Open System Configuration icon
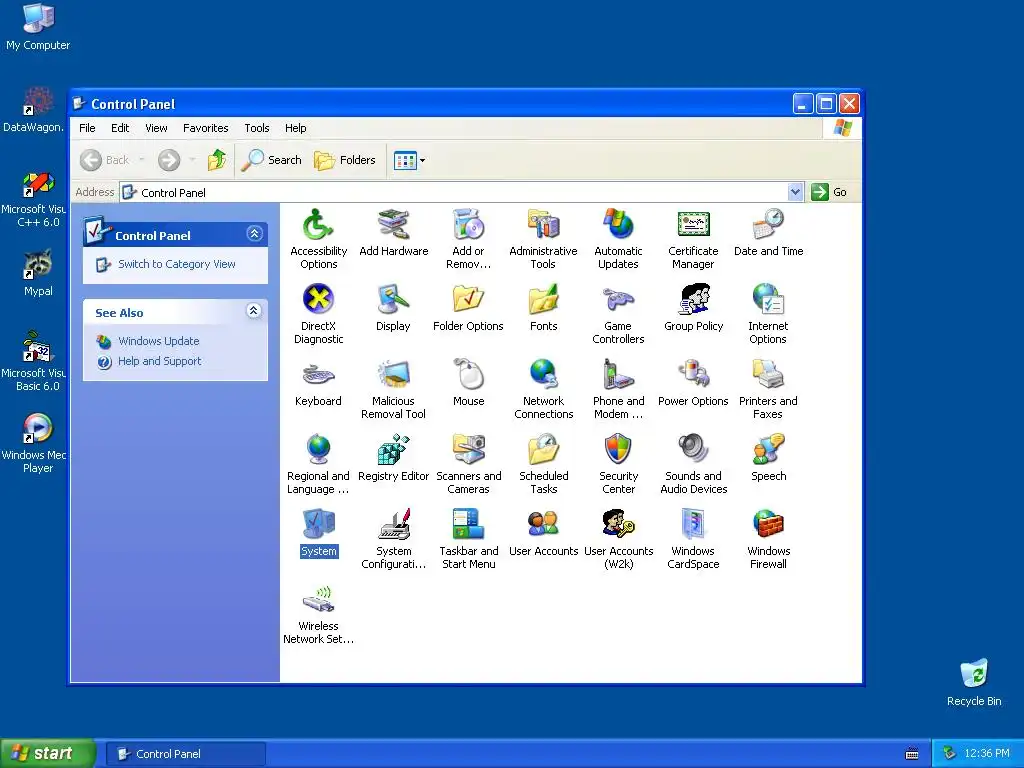This screenshot has height=768, width=1024. coord(393,539)
